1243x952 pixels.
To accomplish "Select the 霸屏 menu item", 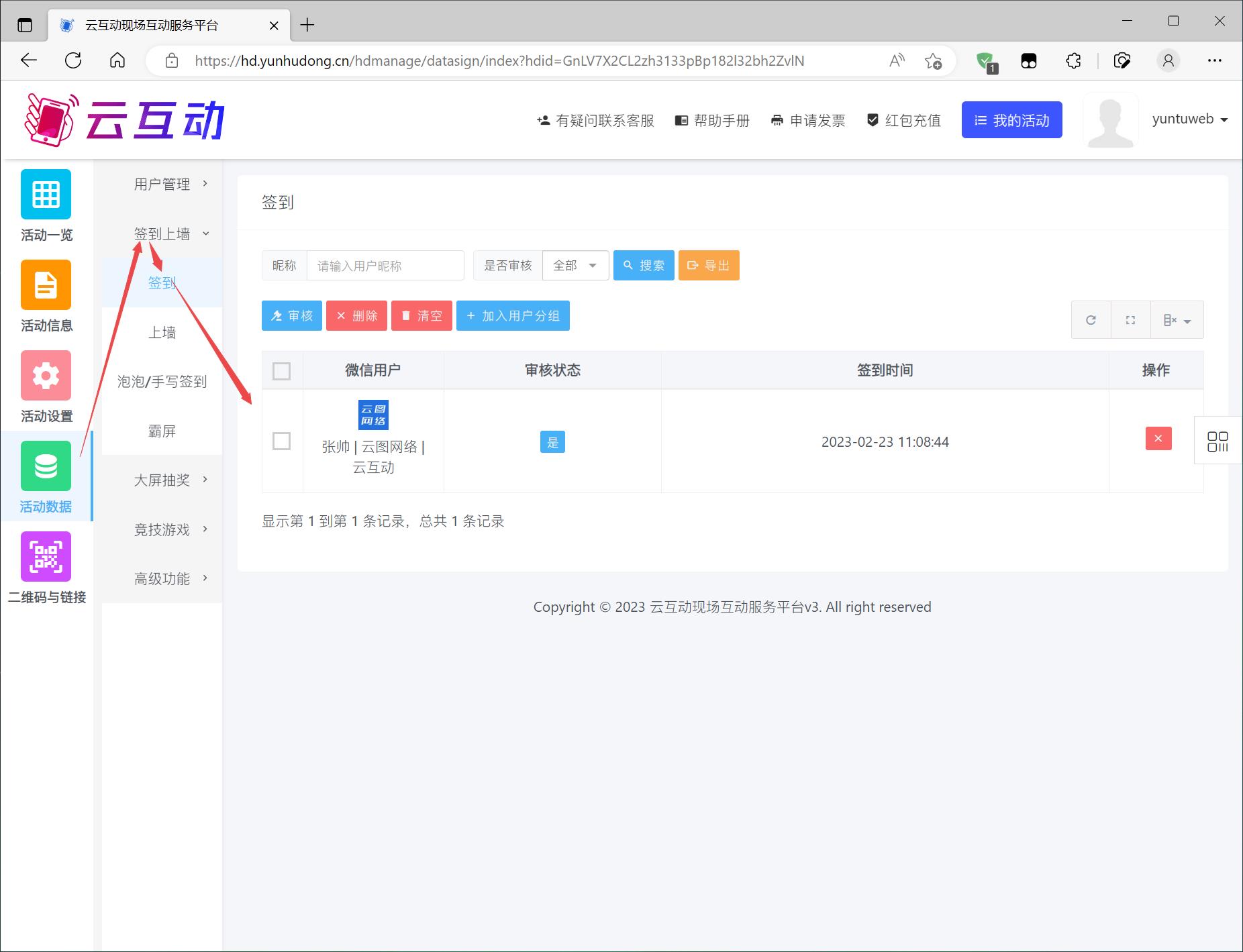I will pyautogui.click(x=162, y=431).
